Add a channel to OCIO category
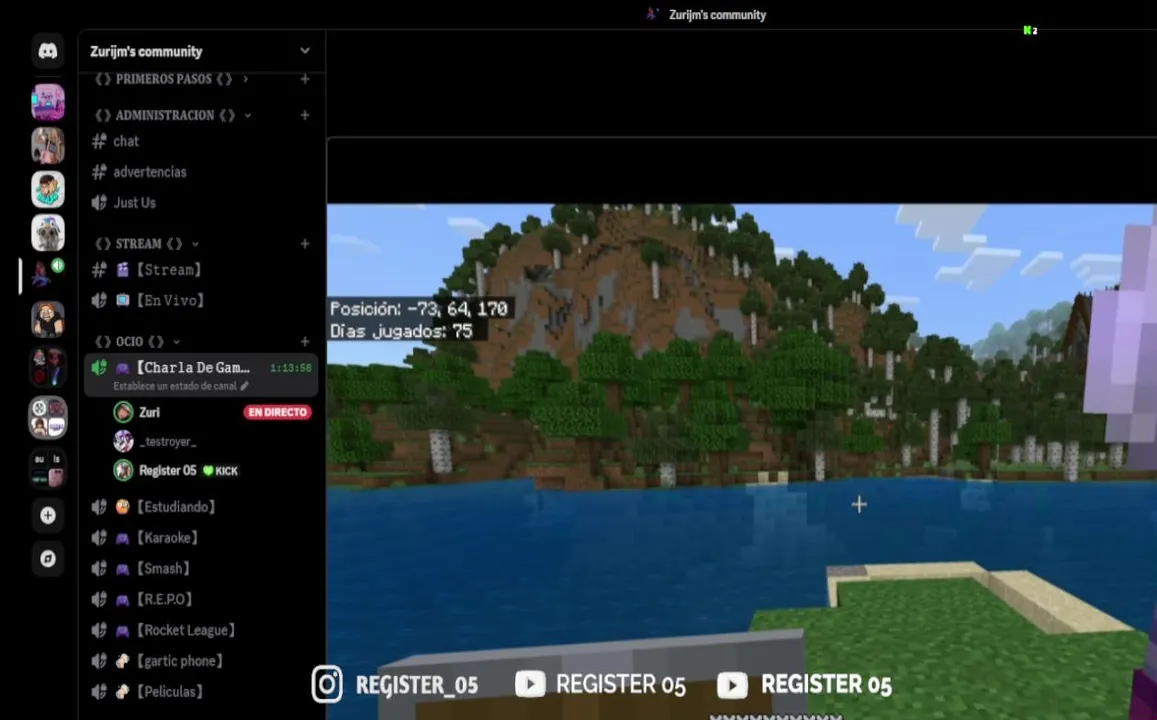1157x720 pixels. click(x=305, y=342)
